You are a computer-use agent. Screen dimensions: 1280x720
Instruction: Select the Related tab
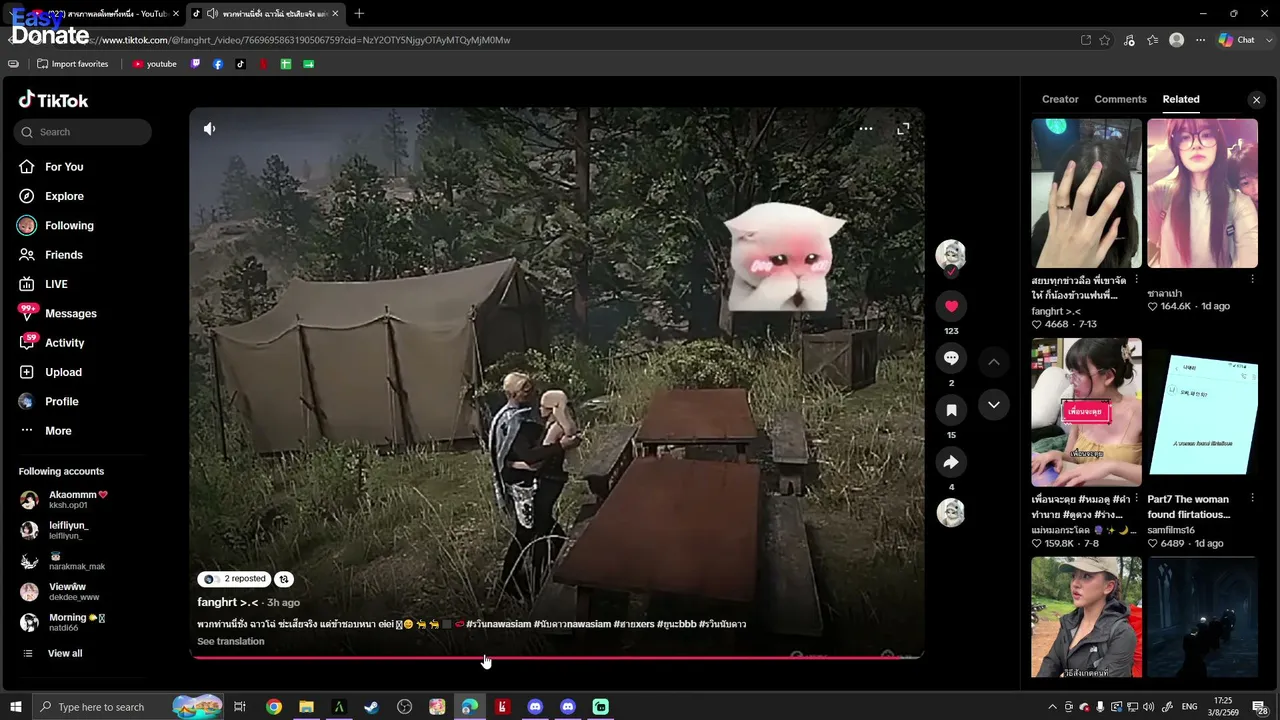(1181, 99)
